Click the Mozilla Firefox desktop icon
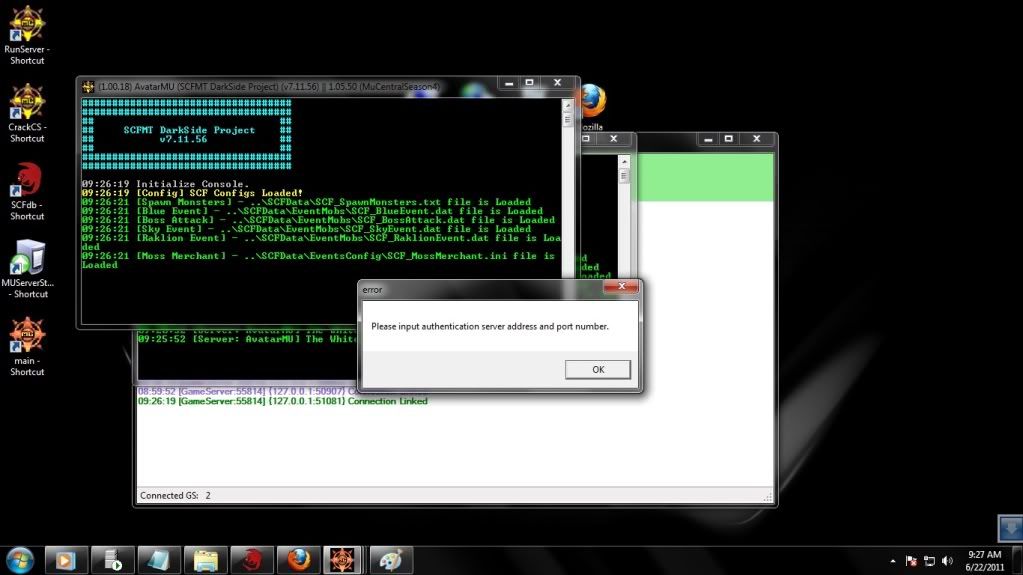 click(x=591, y=102)
